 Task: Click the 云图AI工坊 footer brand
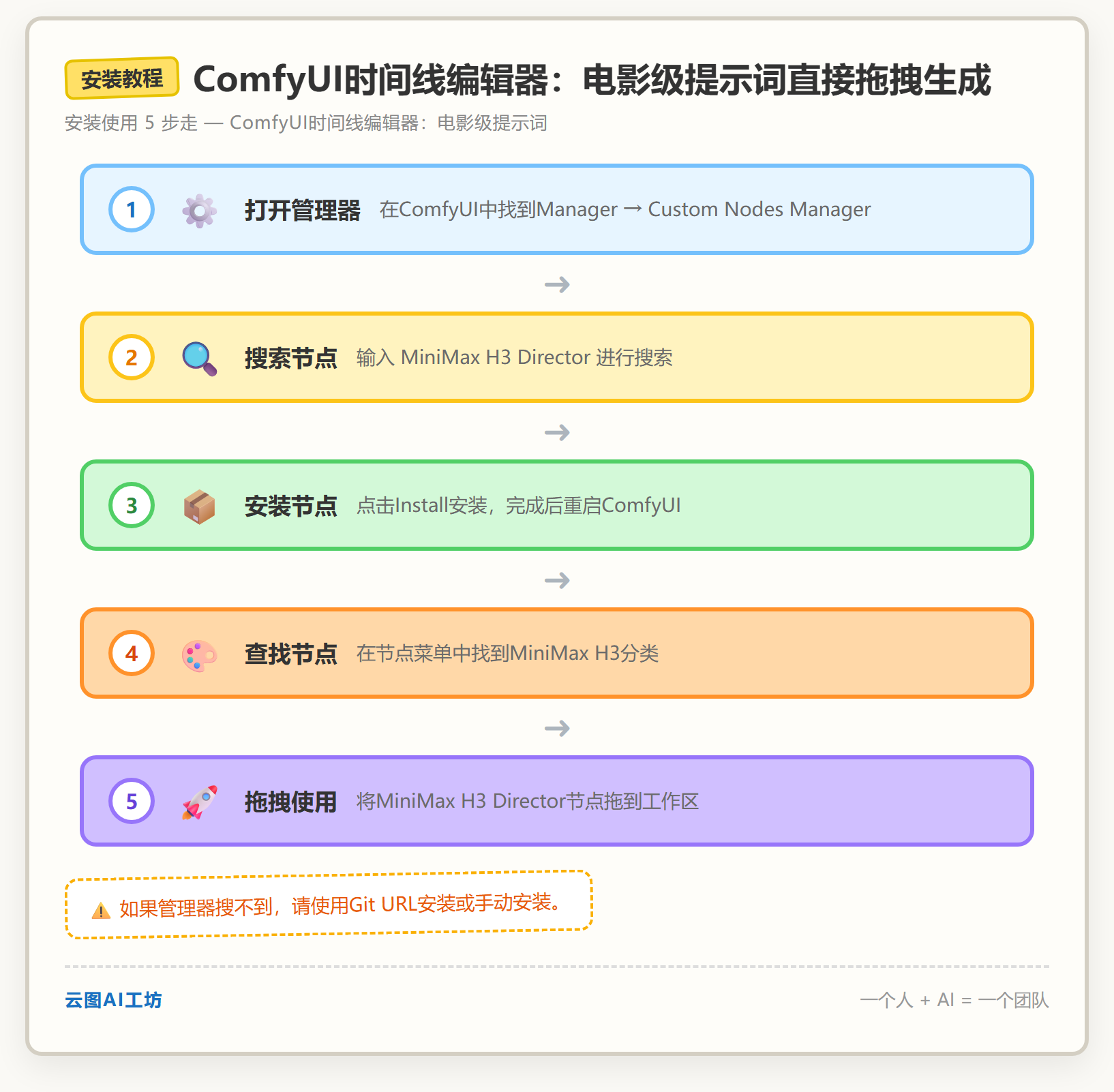113,1000
